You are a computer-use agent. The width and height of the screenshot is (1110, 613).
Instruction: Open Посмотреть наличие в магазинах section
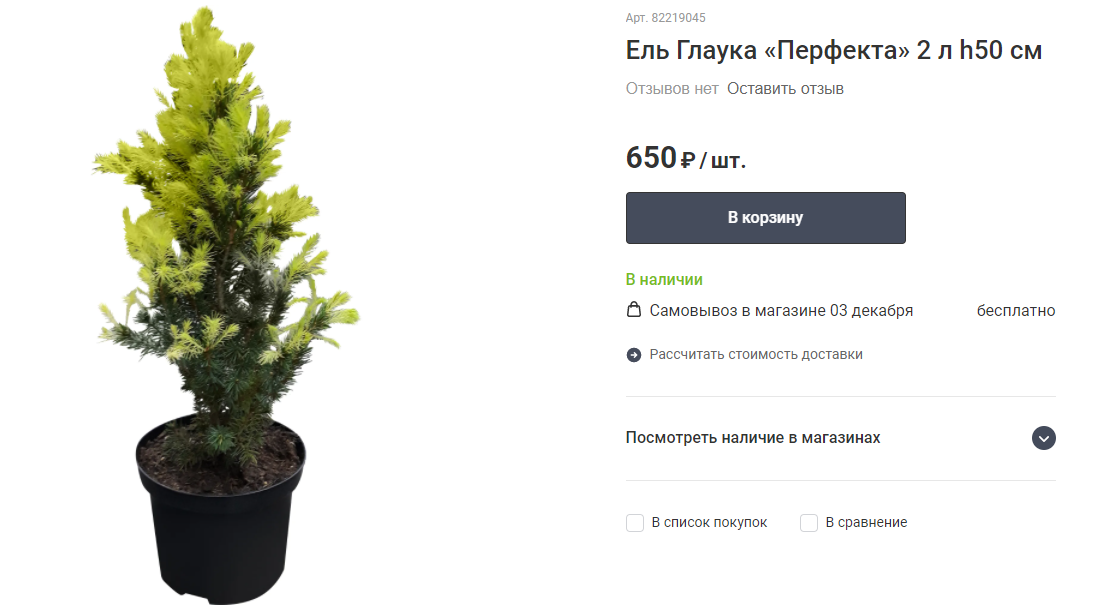click(x=840, y=438)
